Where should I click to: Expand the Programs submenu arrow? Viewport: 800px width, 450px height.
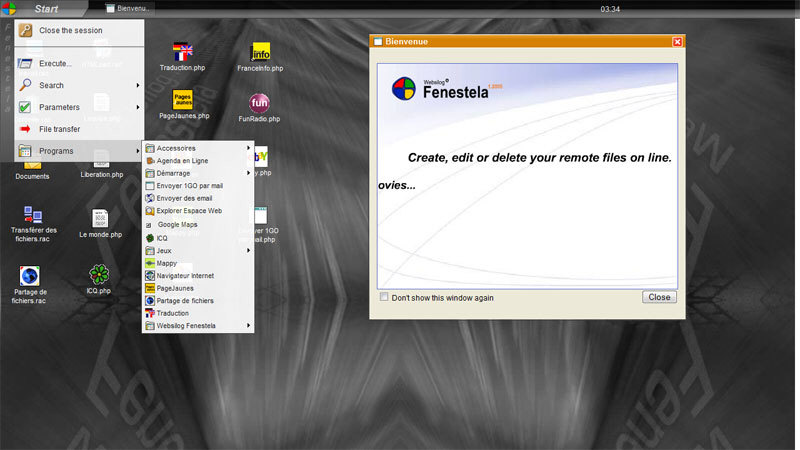(x=138, y=151)
